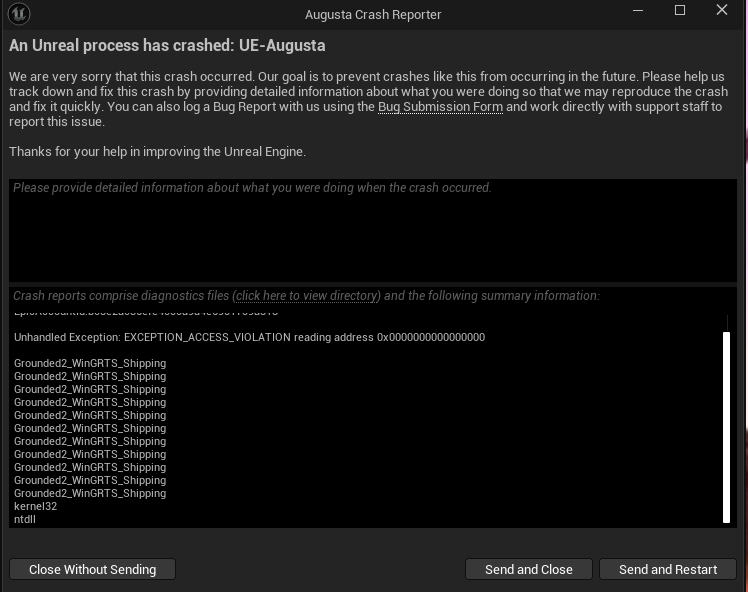748x592 pixels.
Task: Click the crash summary vertical scrollbar
Action: click(726, 426)
